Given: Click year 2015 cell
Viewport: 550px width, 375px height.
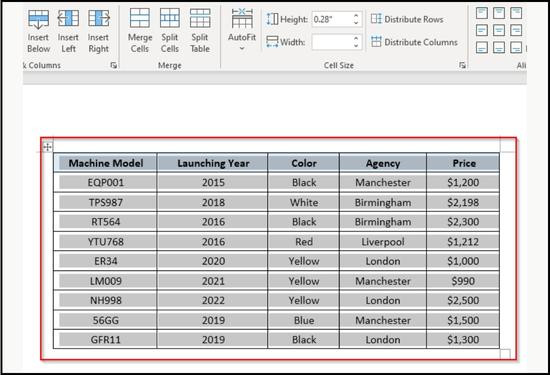Looking at the screenshot, I should pyautogui.click(x=213, y=182).
